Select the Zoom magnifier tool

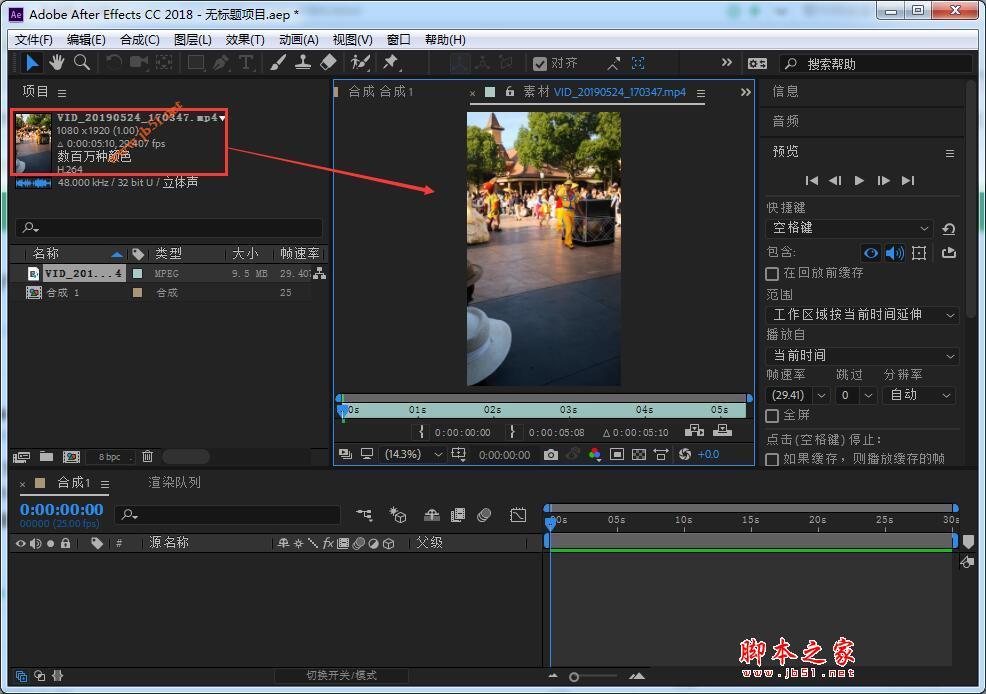82,62
